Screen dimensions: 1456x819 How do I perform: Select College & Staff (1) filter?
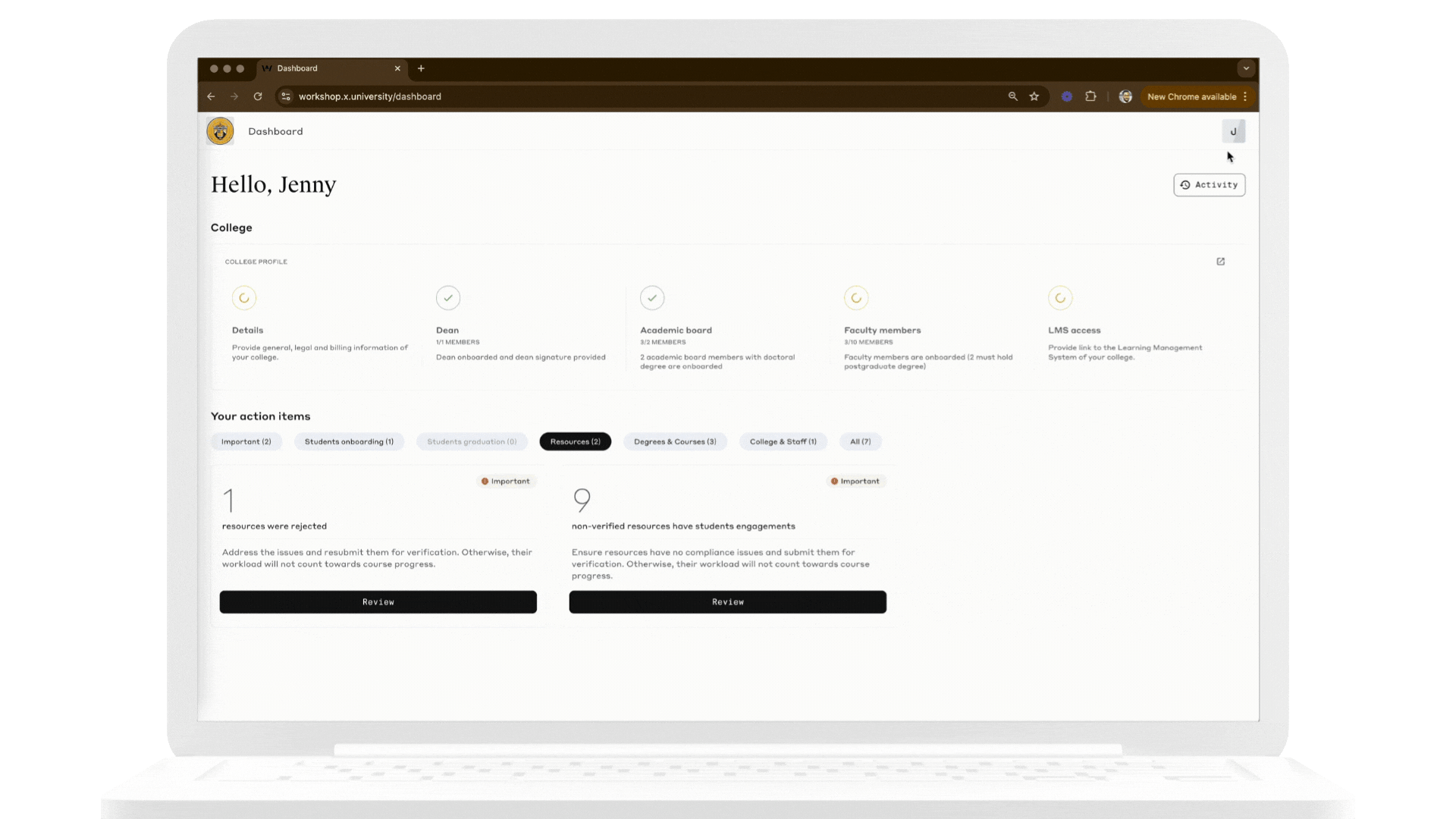tap(783, 441)
